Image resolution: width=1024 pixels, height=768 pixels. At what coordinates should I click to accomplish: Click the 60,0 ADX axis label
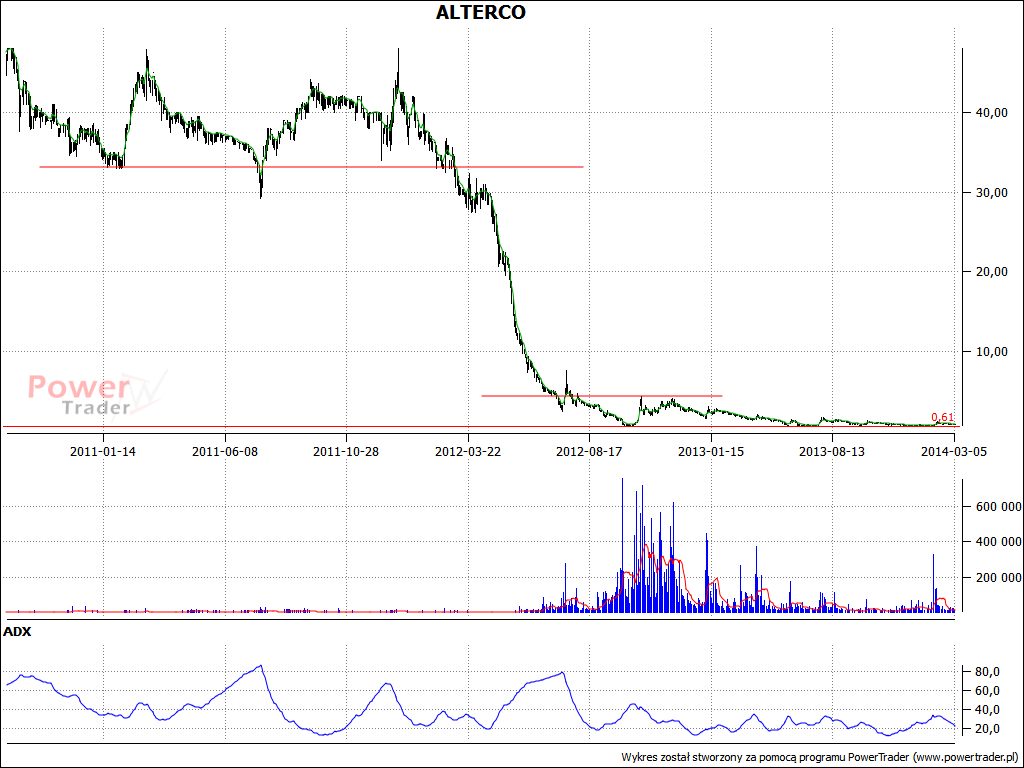[989, 690]
